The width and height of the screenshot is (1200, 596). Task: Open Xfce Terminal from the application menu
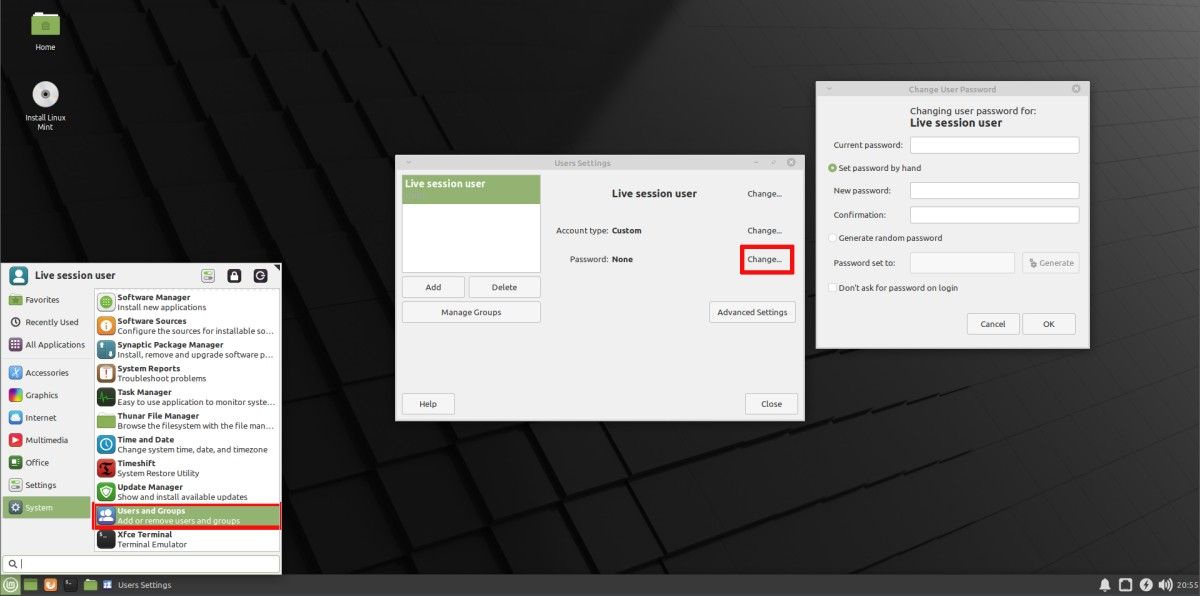coord(145,538)
